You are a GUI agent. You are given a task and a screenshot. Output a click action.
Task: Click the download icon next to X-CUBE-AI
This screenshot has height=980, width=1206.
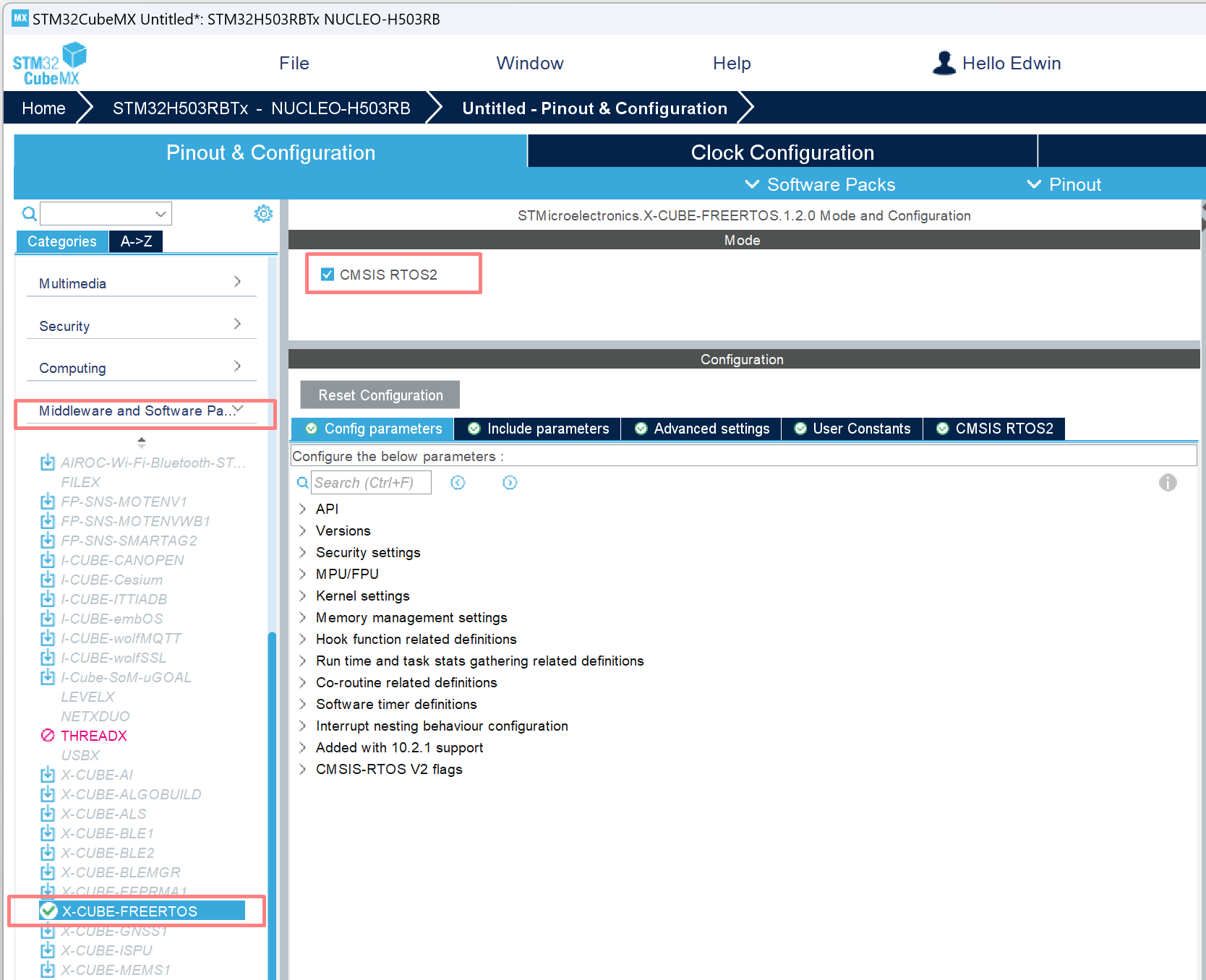pos(48,775)
